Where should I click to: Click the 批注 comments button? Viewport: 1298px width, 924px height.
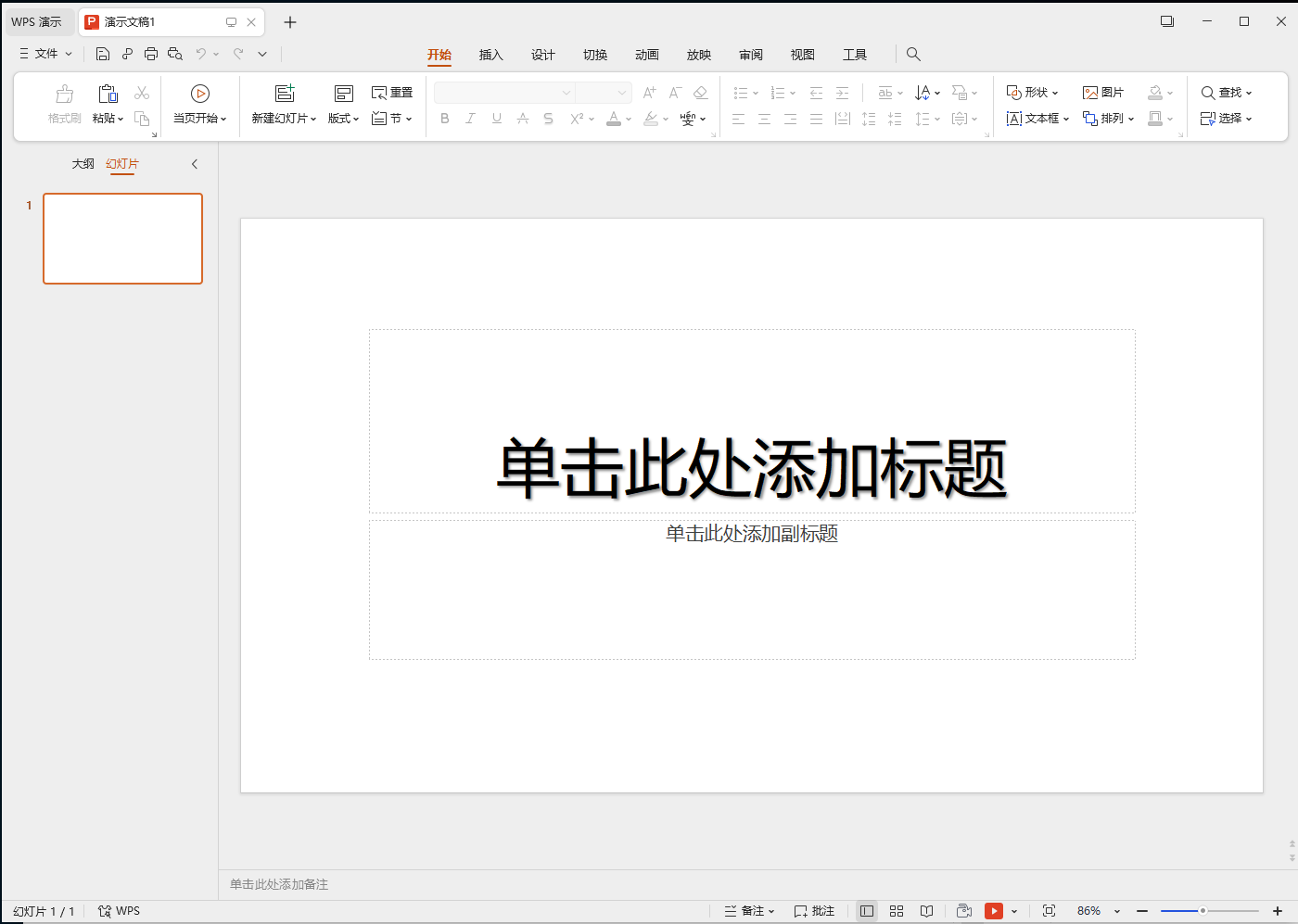(x=814, y=911)
